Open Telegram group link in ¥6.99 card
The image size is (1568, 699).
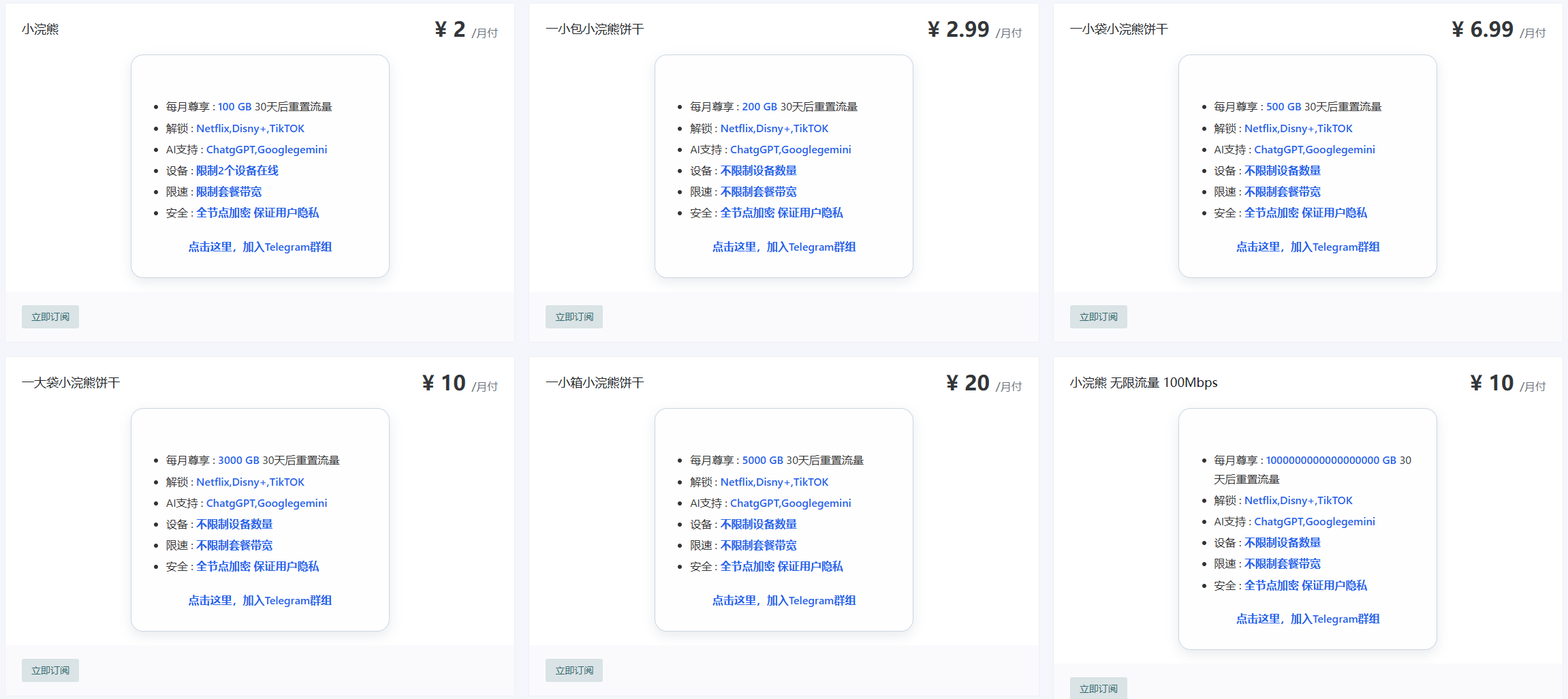click(x=1308, y=247)
